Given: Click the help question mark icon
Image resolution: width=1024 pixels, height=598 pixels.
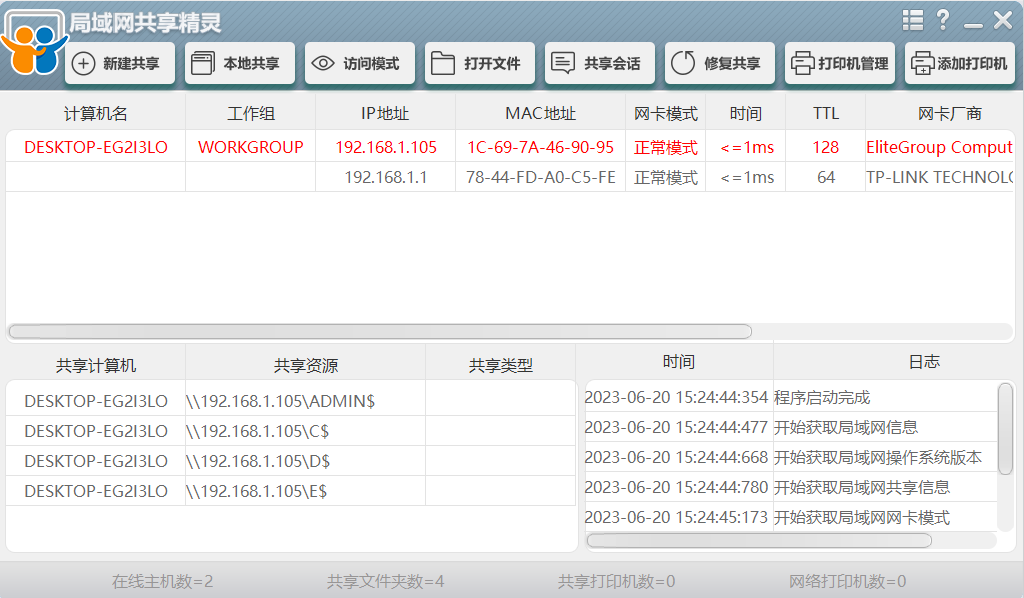Looking at the screenshot, I should [x=943, y=20].
